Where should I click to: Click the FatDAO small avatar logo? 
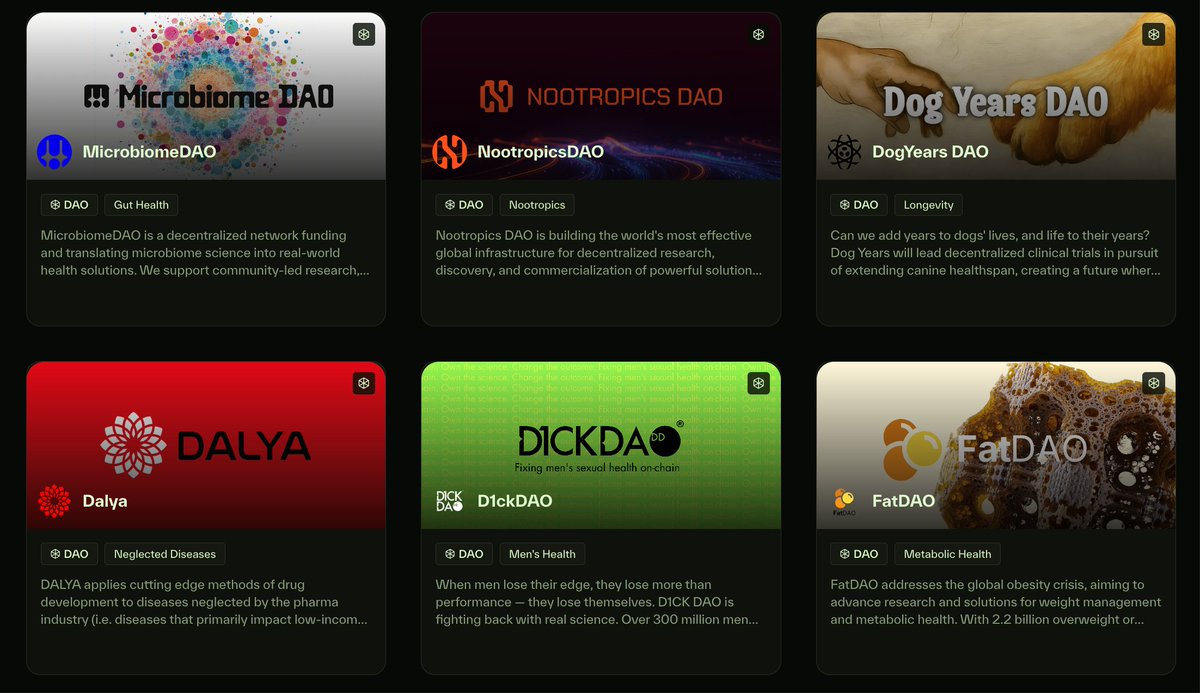tap(844, 501)
